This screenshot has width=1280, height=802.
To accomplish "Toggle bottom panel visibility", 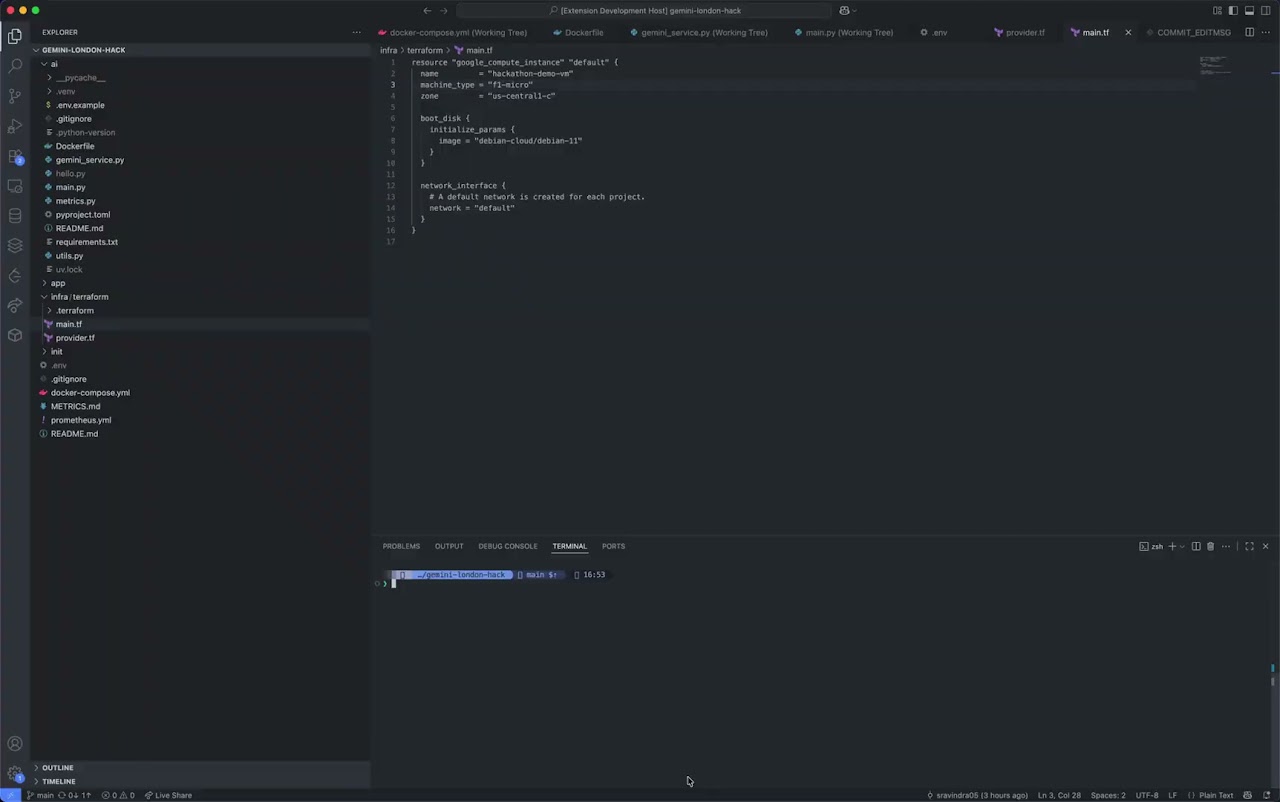I will (1249, 10).
